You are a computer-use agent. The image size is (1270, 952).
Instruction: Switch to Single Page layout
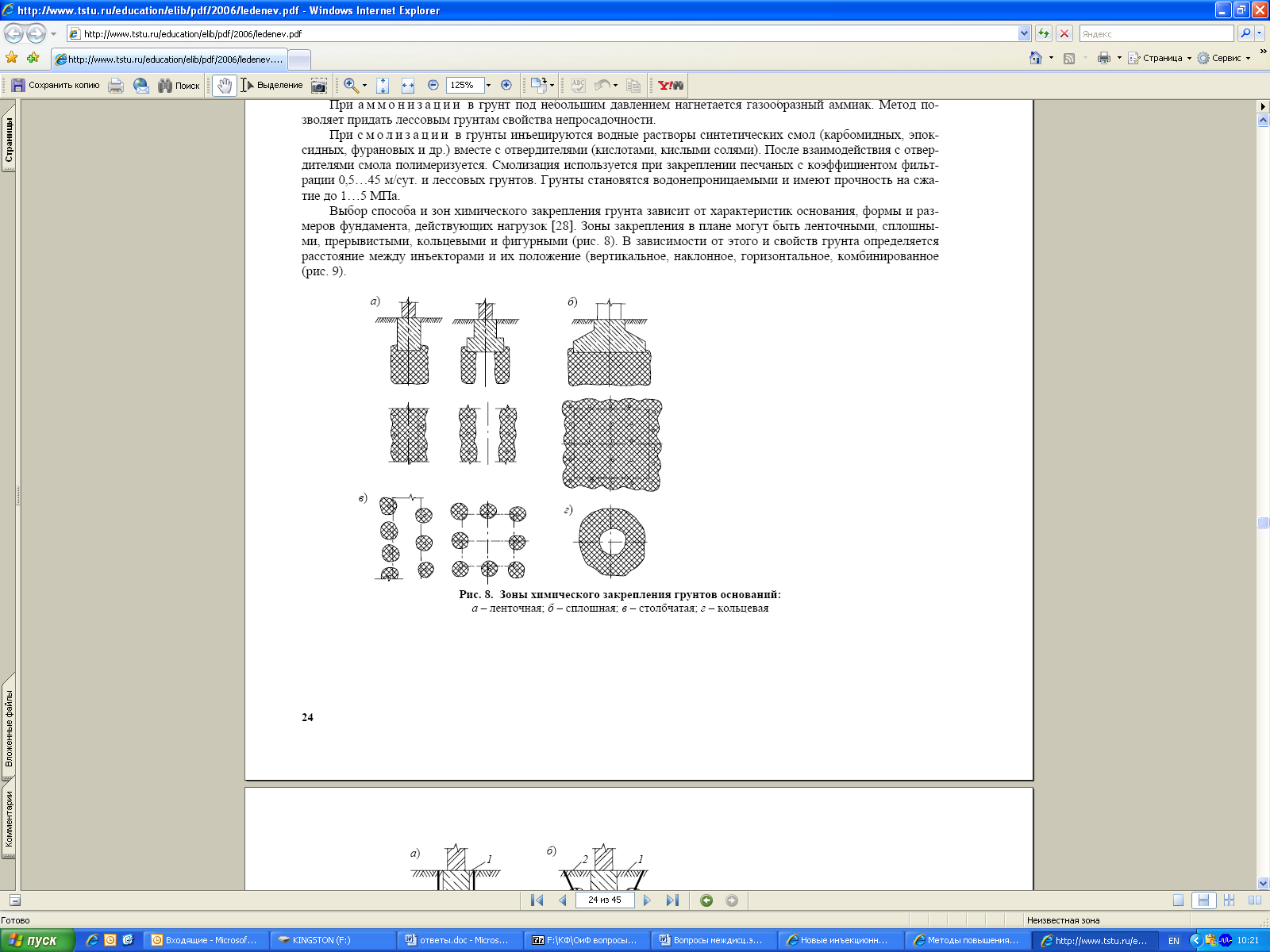pos(1178,900)
